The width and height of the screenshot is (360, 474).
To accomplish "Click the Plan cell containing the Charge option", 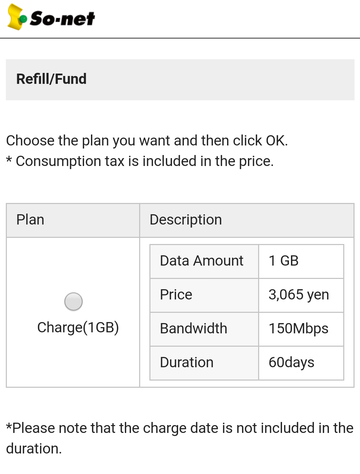I will pos(73,312).
